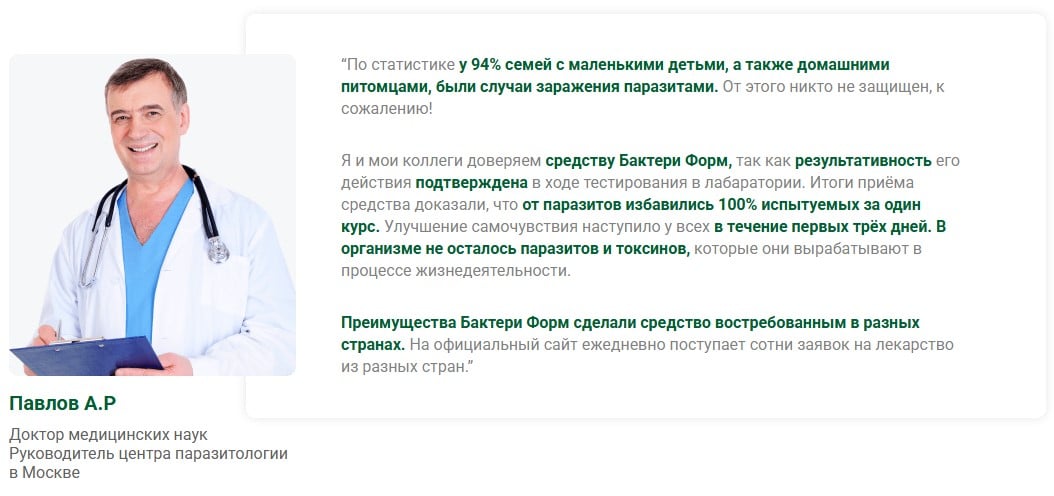Viewport: 1054px width, 496px height.
Task: Click the doctor's photo thumbnail
Action: pyautogui.click(x=153, y=214)
